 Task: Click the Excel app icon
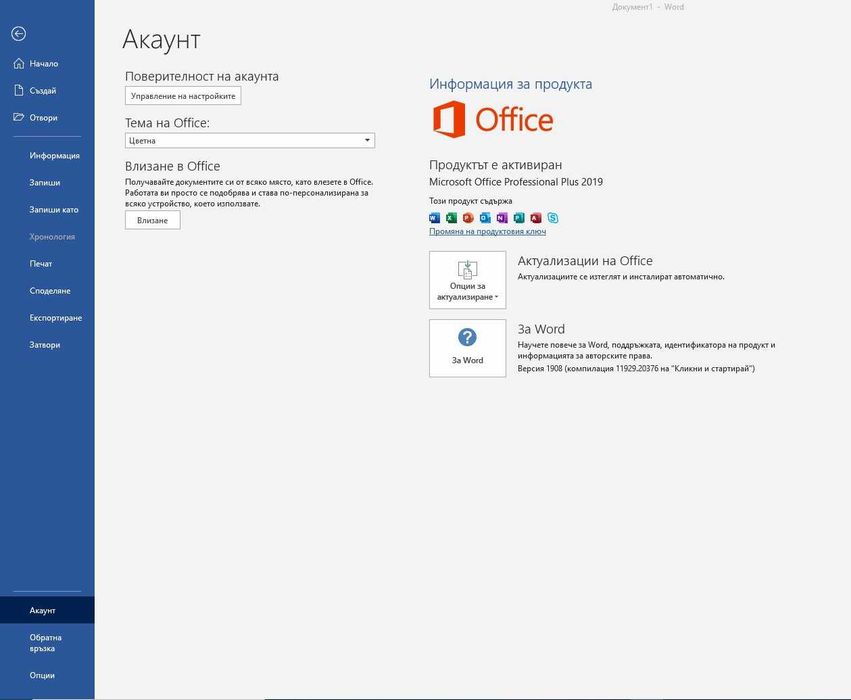[452, 218]
